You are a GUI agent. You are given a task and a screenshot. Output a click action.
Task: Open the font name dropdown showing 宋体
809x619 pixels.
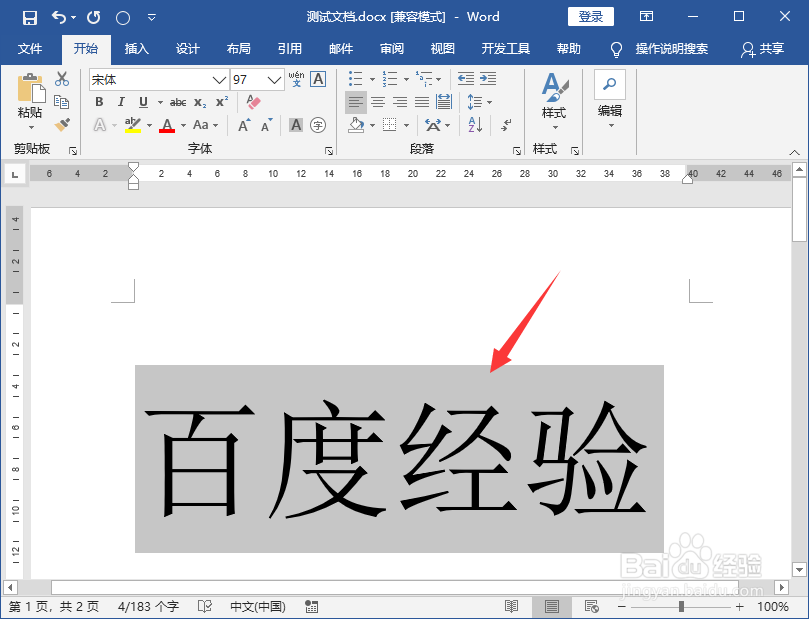point(219,80)
